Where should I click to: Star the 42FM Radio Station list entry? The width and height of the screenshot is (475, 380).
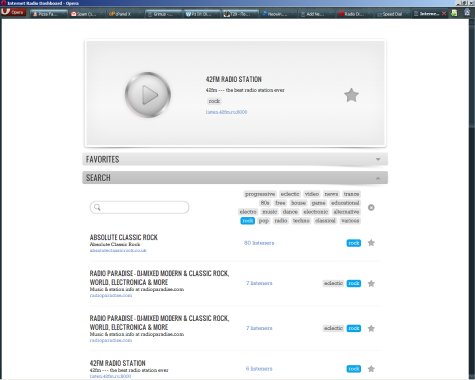point(371,369)
